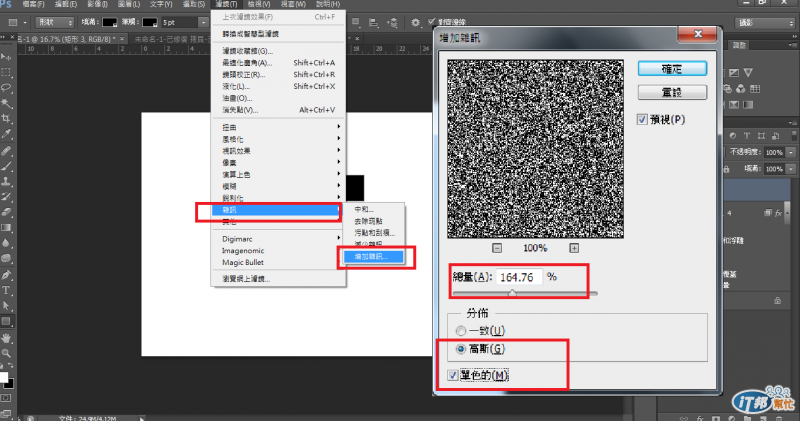Viewport: 800px width, 421px height.
Task: Zoom out the noise preview with minus button
Action: (497, 248)
